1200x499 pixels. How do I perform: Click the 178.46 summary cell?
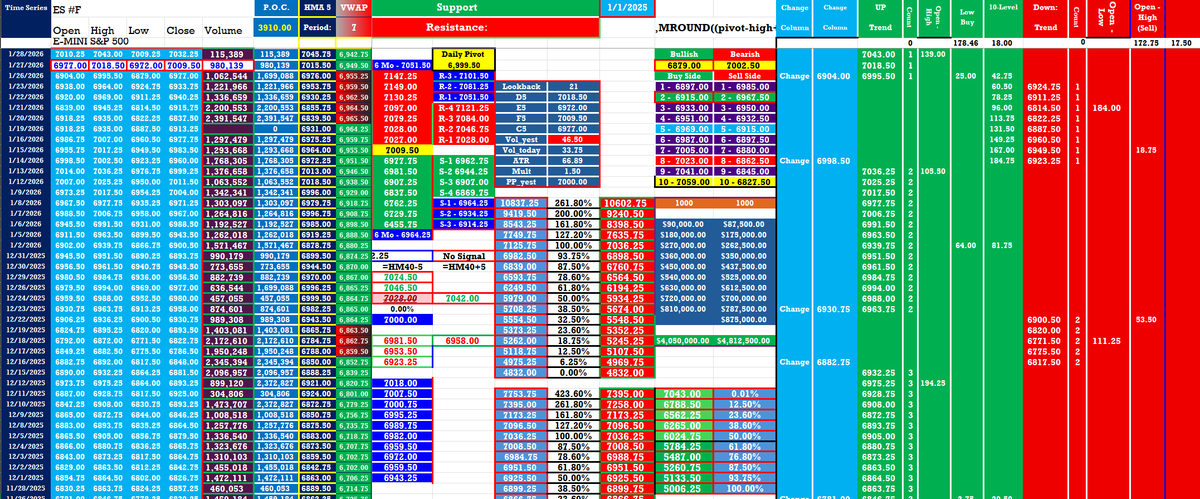pos(966,44)
